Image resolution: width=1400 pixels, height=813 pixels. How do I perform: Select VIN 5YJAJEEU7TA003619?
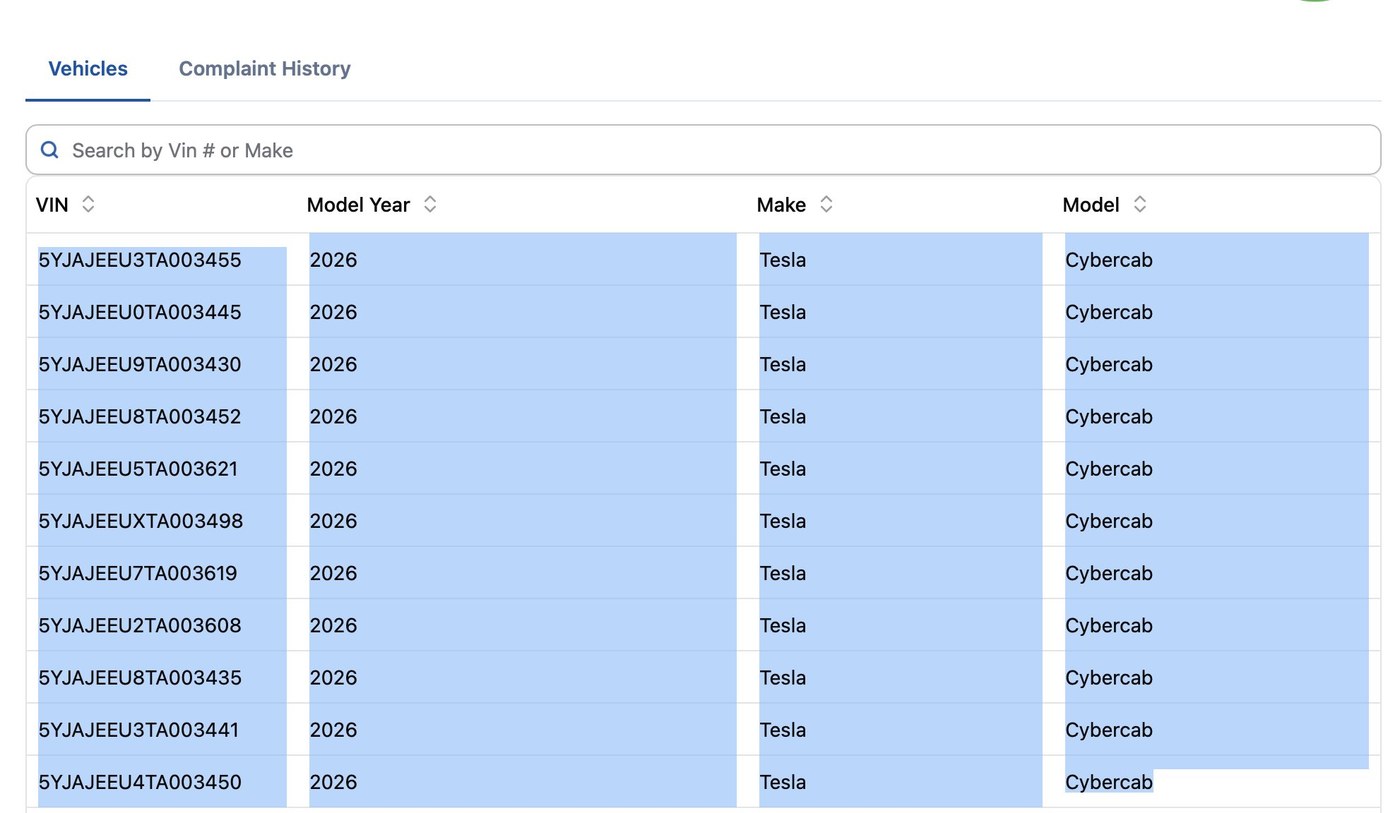[138, 573]
